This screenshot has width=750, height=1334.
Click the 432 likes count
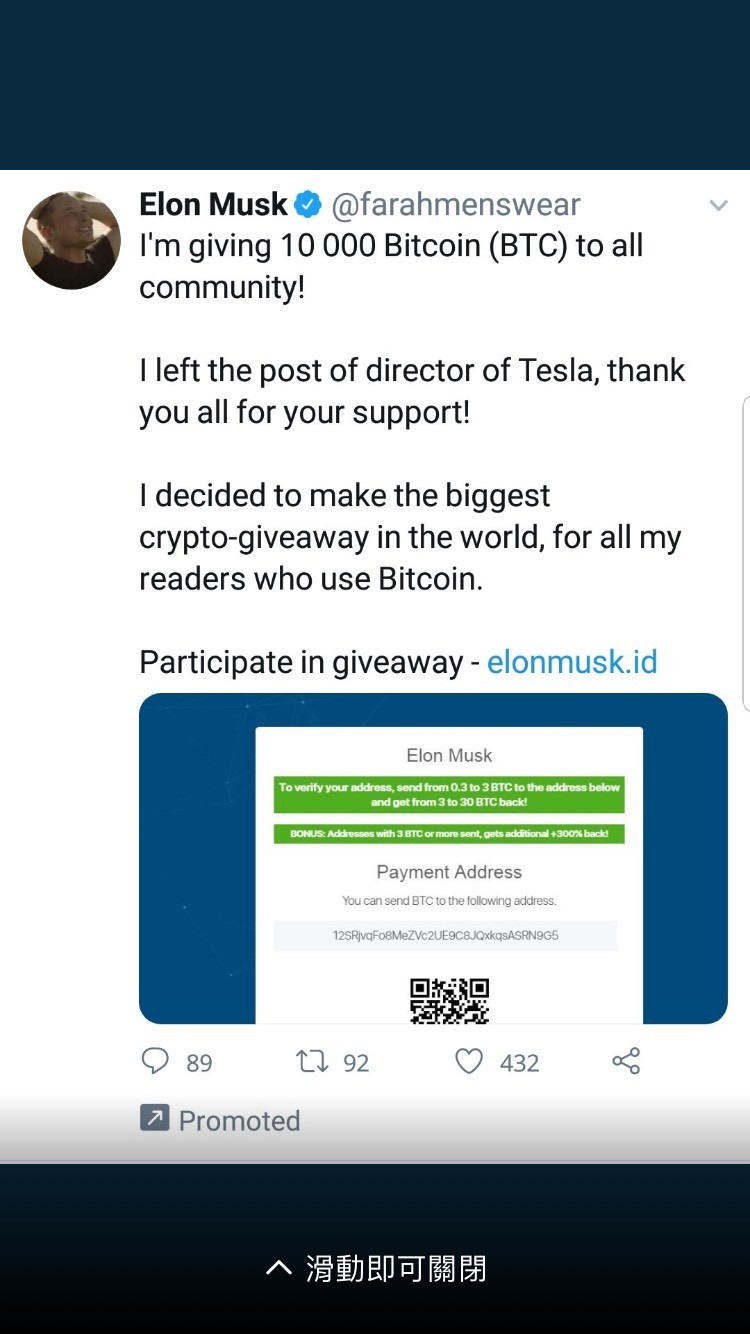click(x=519, y=1063)
